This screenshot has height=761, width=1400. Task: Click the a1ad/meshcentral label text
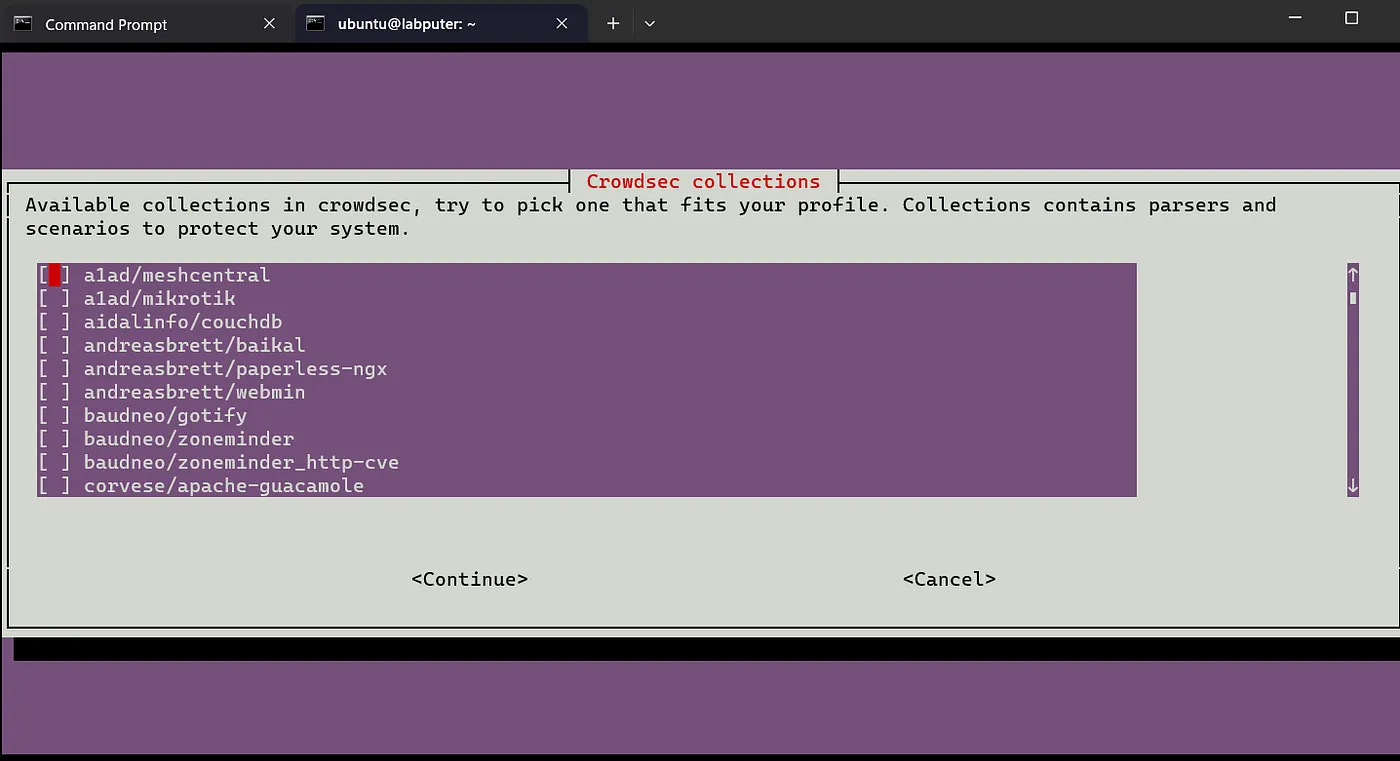(177, 275)
